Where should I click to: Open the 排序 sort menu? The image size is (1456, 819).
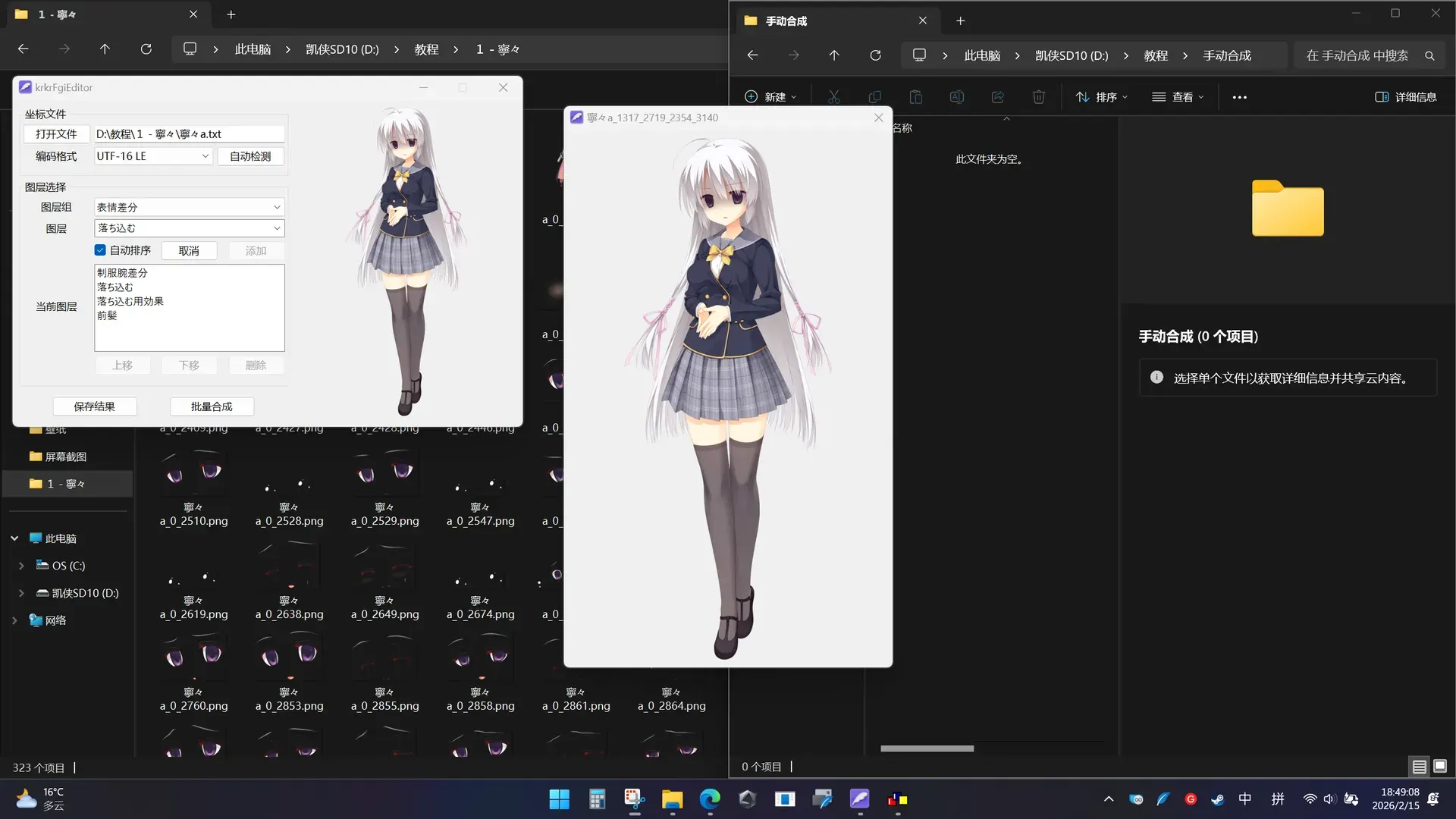coord(1101,97)
